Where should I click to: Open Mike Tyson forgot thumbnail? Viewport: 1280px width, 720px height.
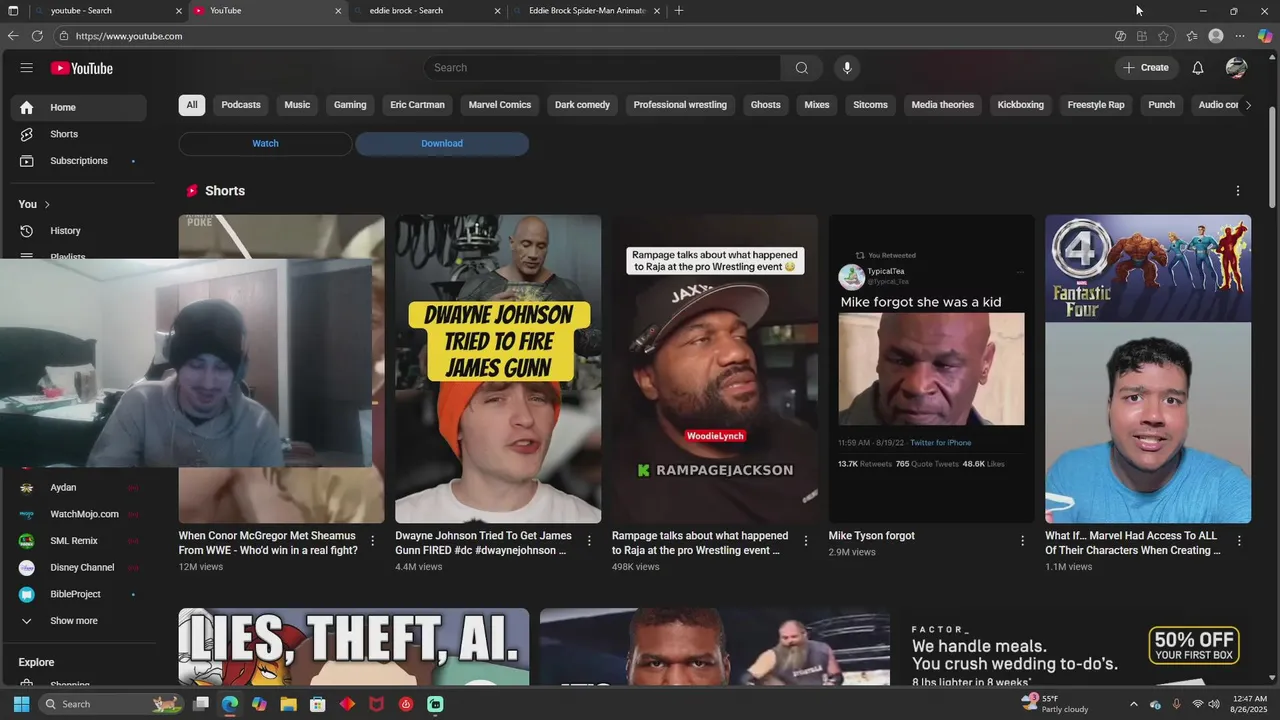[931, 369]
